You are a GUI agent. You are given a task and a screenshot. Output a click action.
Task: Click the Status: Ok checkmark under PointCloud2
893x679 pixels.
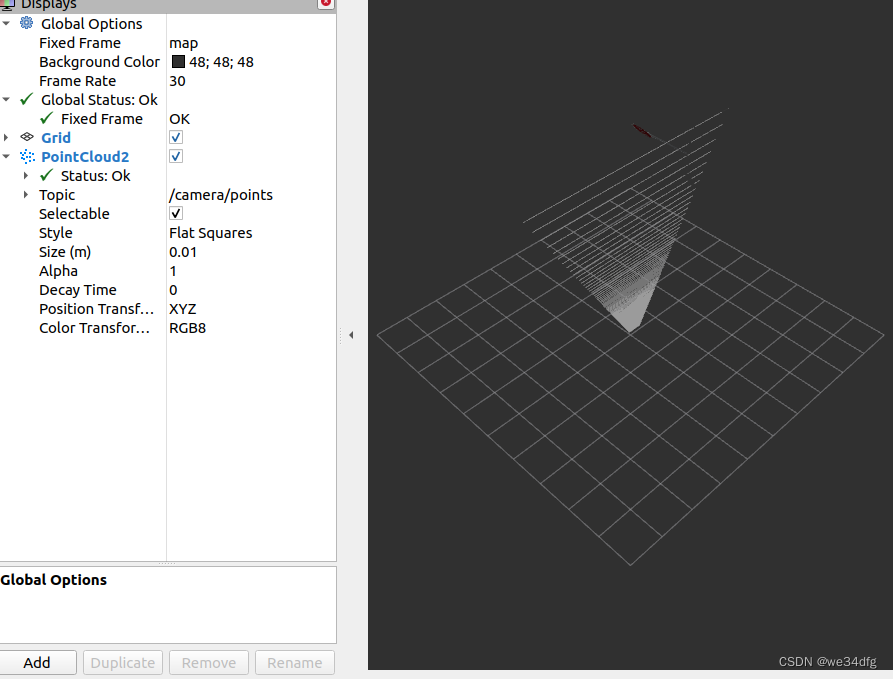click(45, 175)
